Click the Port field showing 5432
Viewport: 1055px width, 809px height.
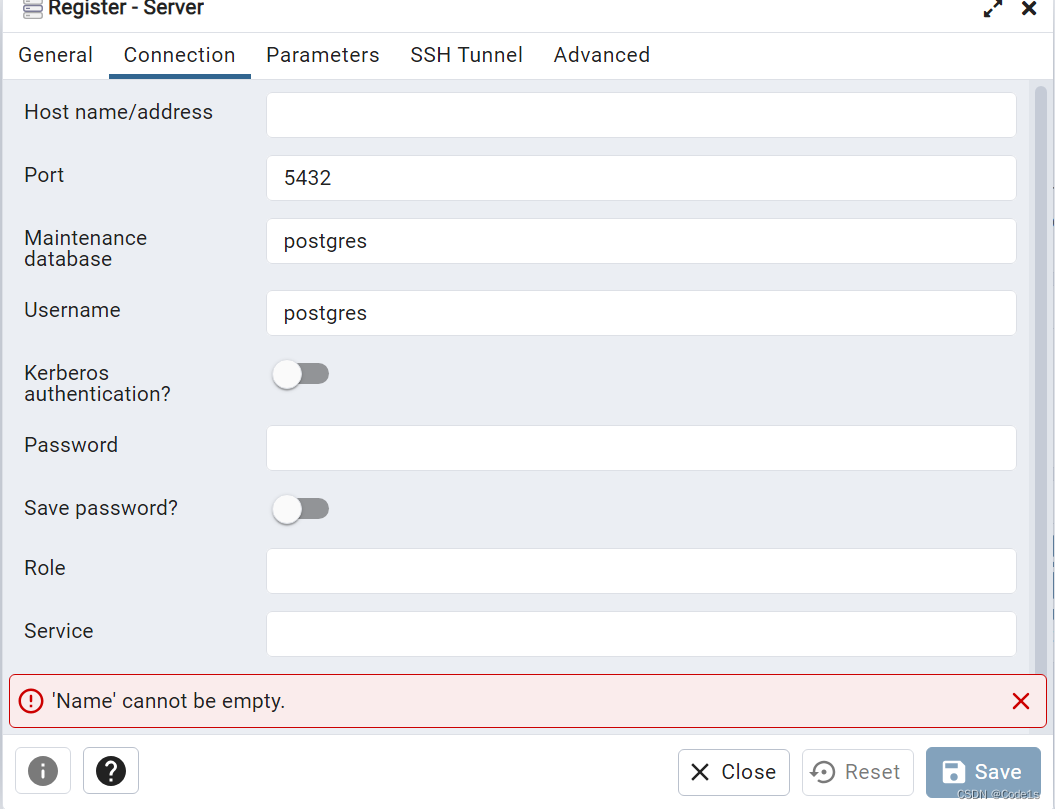coord(641,178)
